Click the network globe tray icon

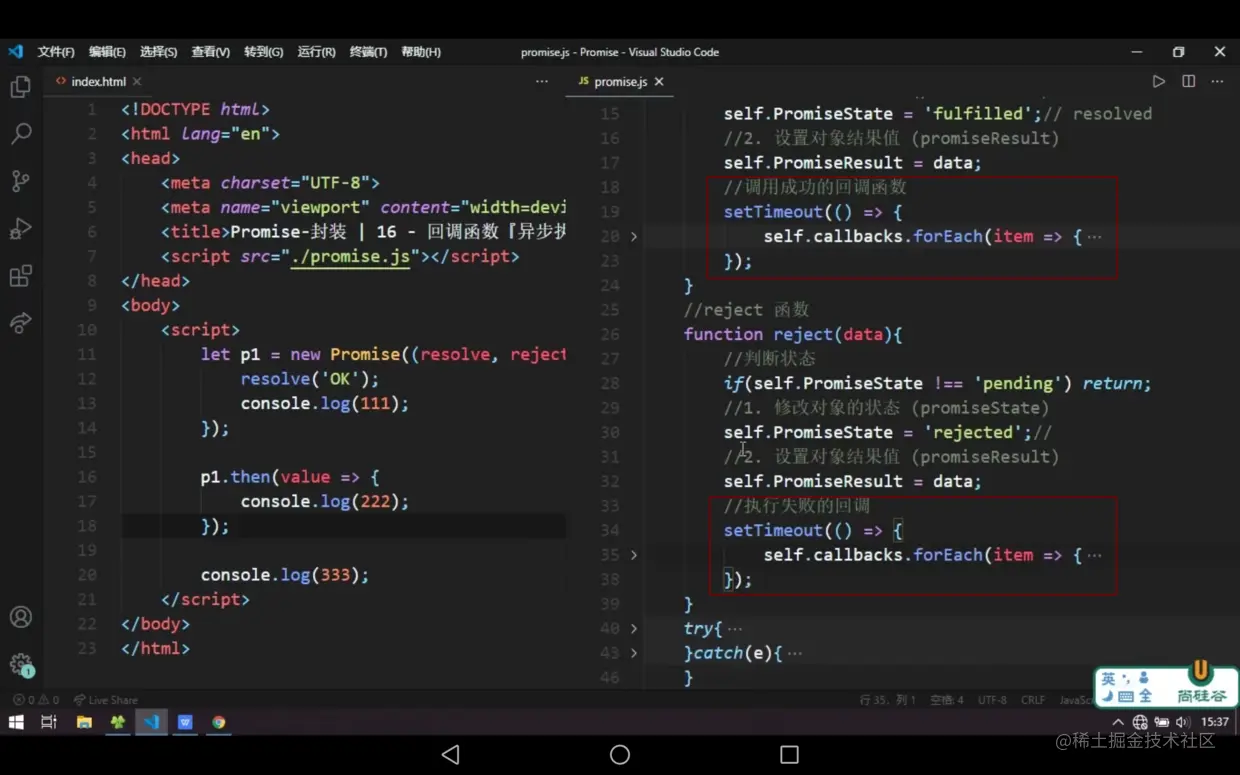[1140, 722]
